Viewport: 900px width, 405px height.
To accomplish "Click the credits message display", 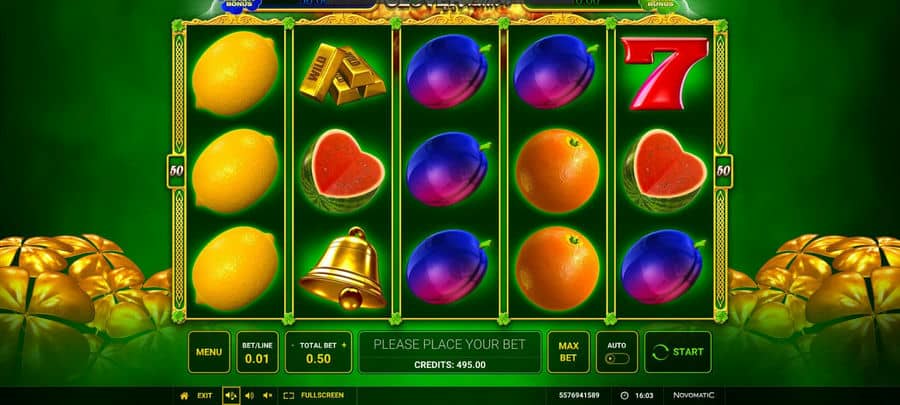I will [x=449, y=352].
